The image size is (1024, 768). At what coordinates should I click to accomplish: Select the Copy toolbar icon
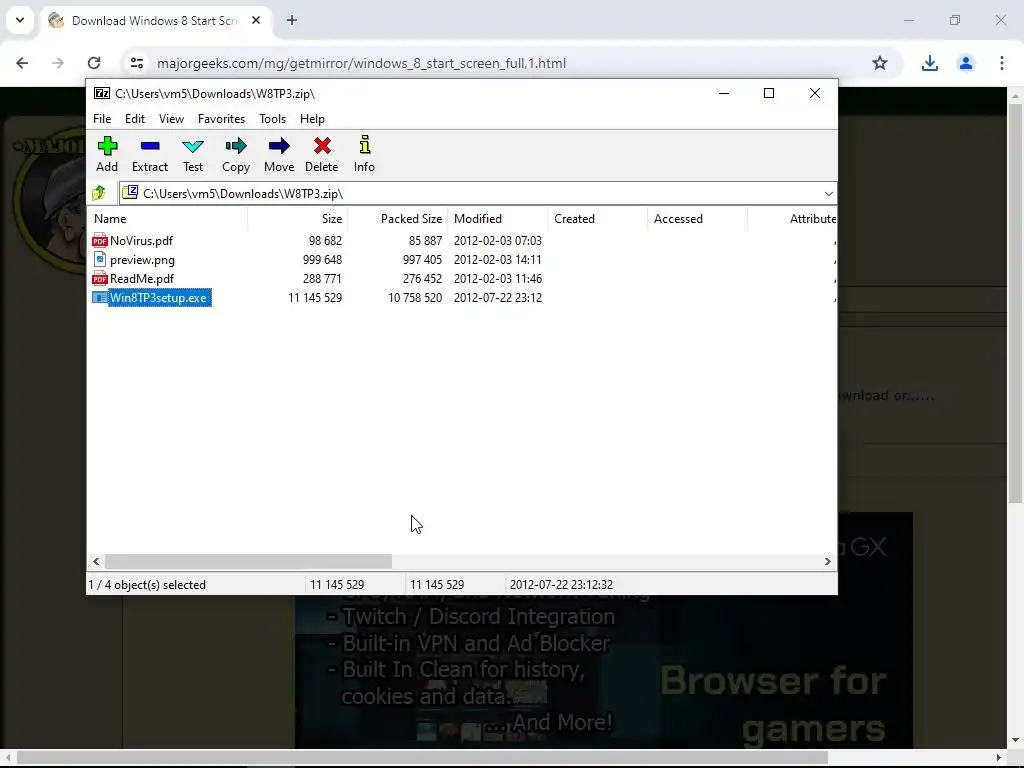coord(236,146)
